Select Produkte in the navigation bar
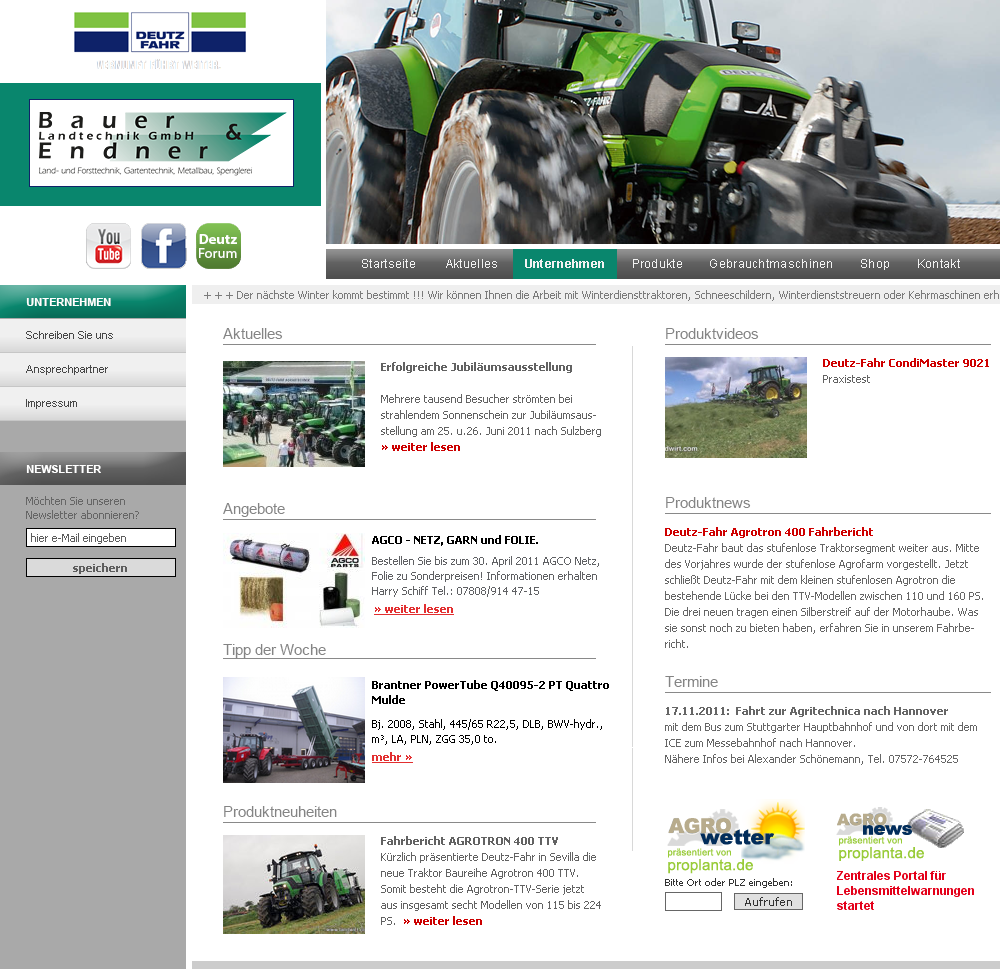This screenshot has width=1000, height=969. (657, 264)
